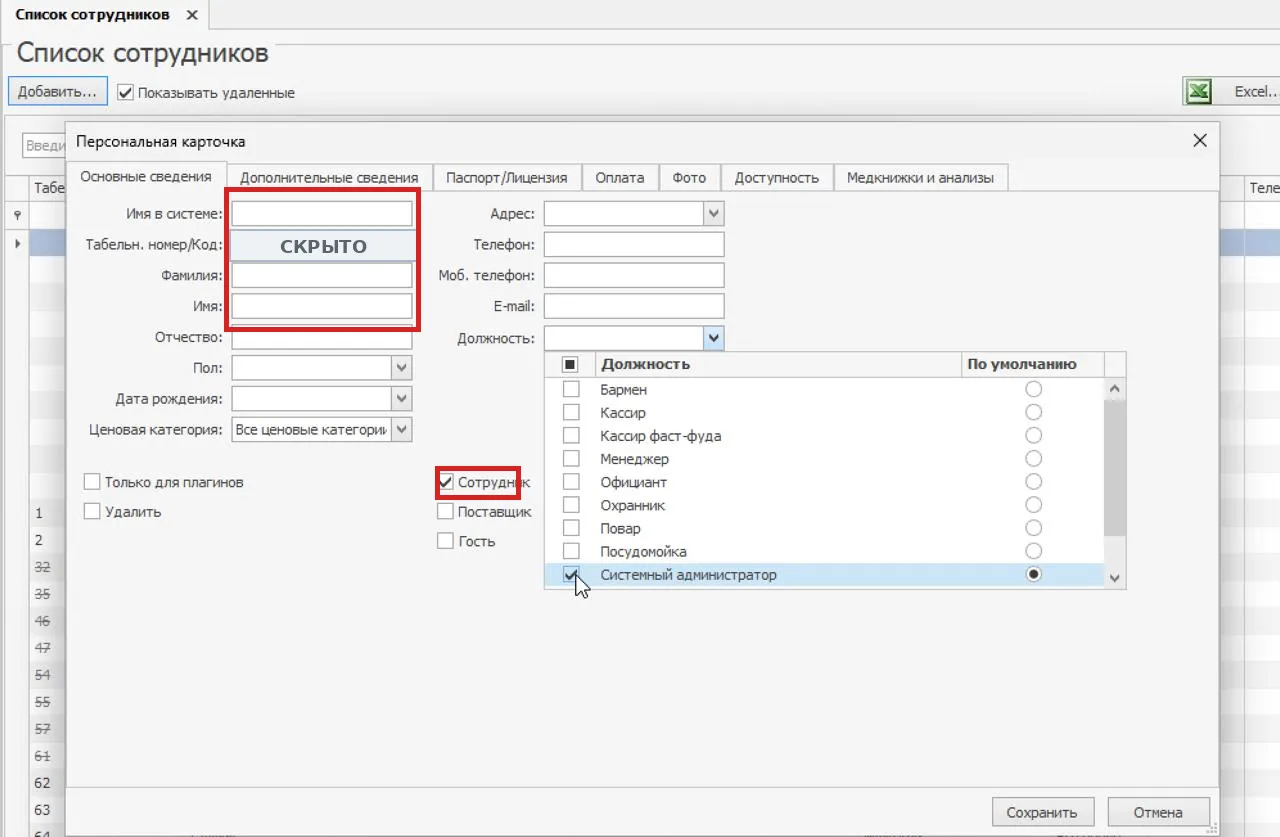Close the Список сотрудников tab
Viewport: 1280px width, 837px height.
[x=192, y=15]
